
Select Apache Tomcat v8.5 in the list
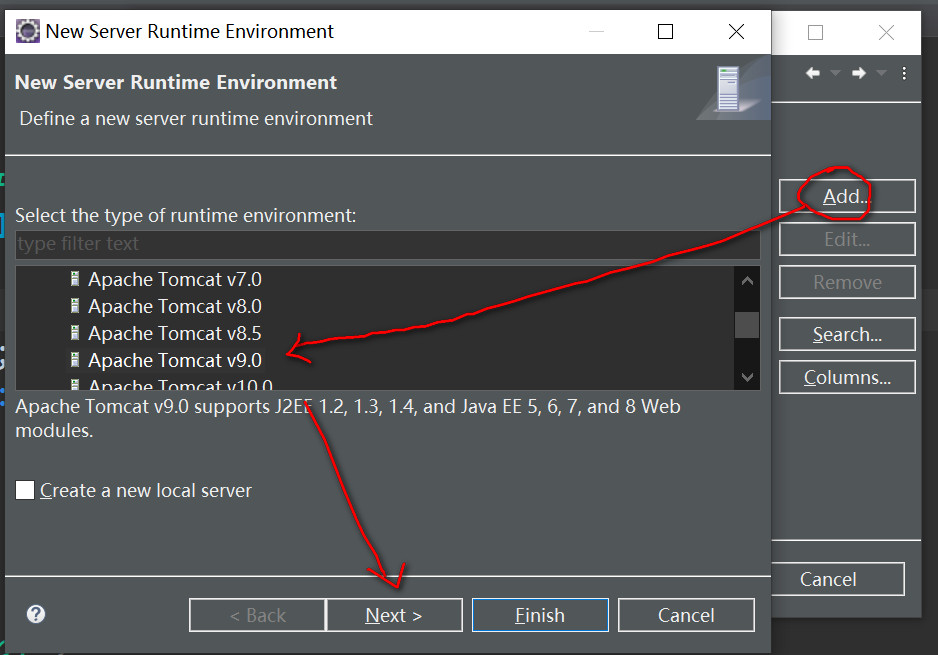pyautogui.click(x=175, y=333)
